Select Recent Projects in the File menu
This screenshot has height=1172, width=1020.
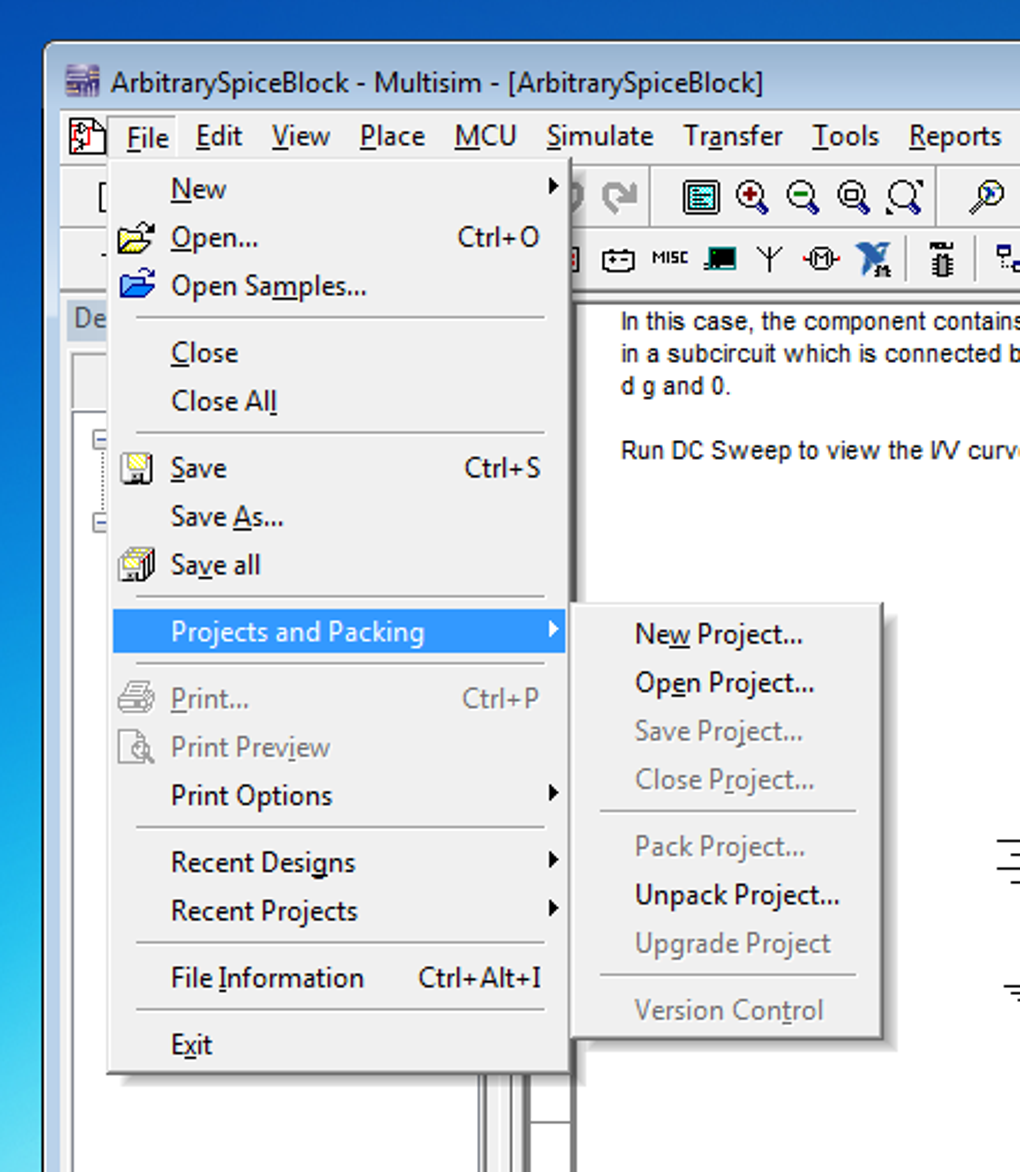pyautogui.click(x=339, y=911)
